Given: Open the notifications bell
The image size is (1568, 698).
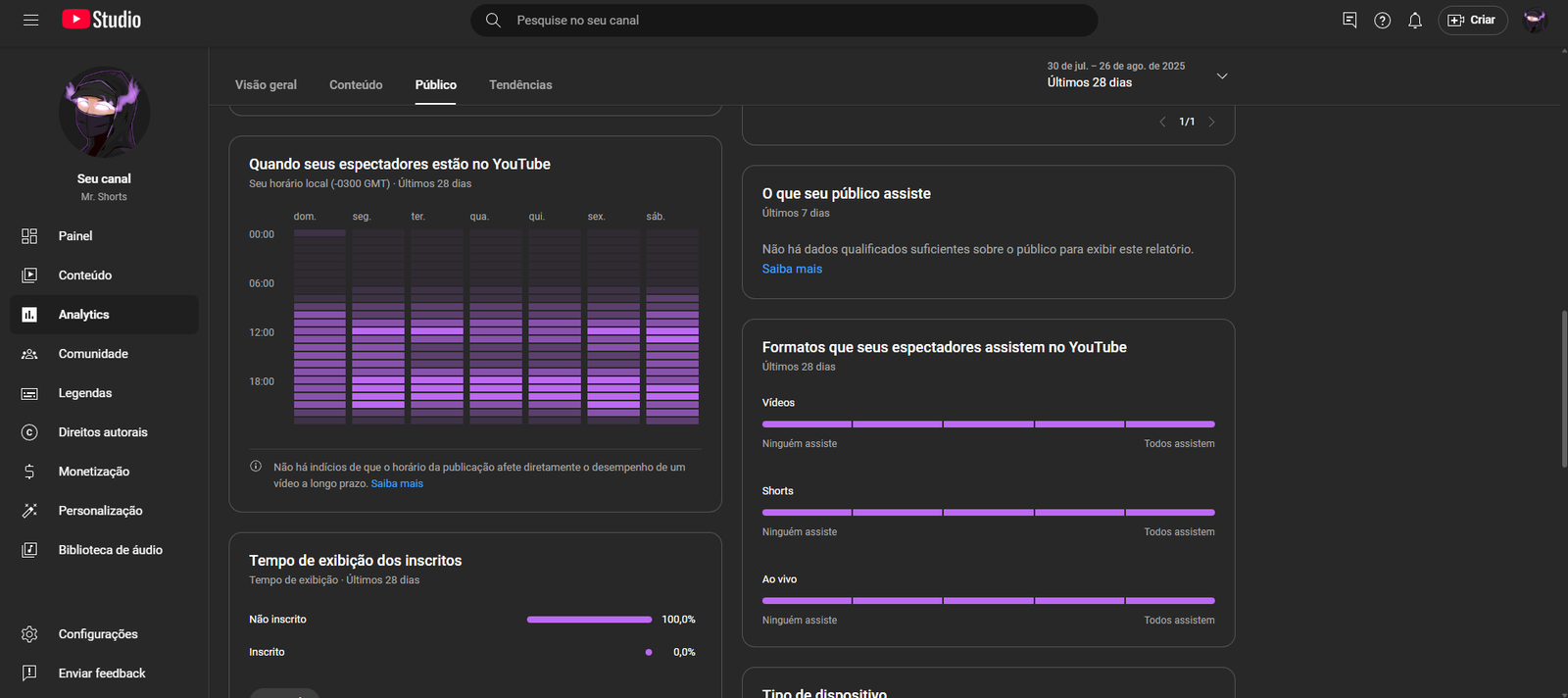Looking at the screenshot, I should [x=1414, y=20].
